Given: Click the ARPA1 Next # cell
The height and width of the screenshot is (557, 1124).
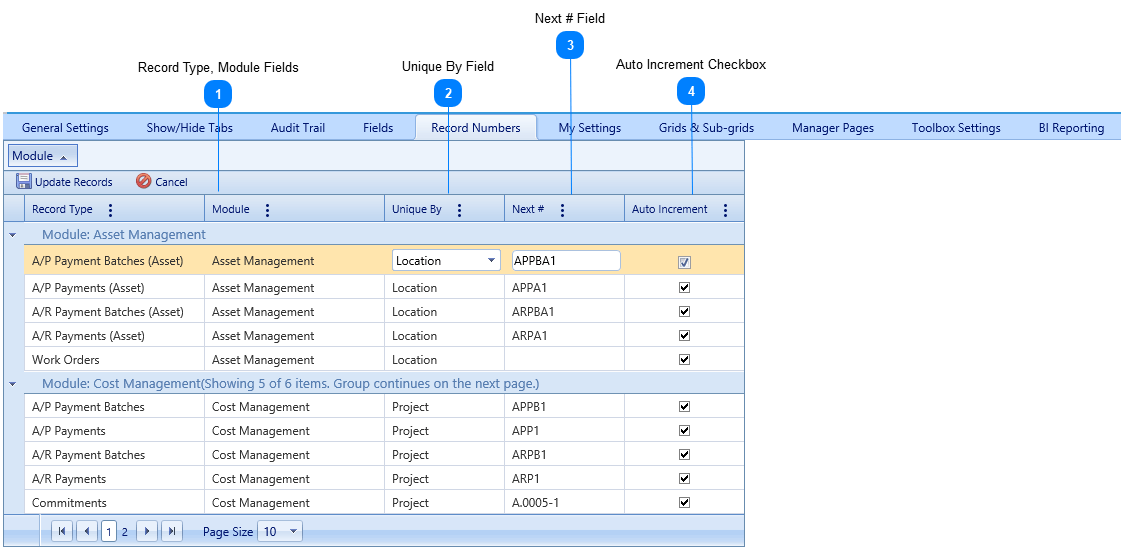Looking at the screenshot, I should tap(565, 335).
